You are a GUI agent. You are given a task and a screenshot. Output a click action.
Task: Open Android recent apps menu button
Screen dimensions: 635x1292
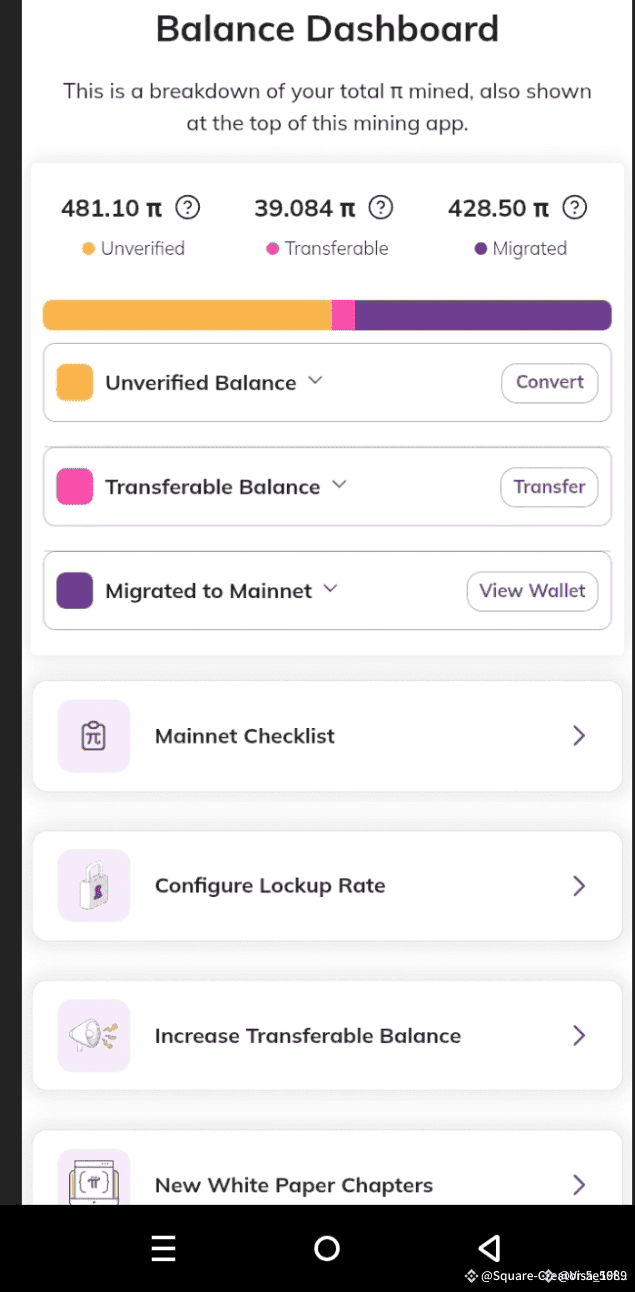point(163,1248)
